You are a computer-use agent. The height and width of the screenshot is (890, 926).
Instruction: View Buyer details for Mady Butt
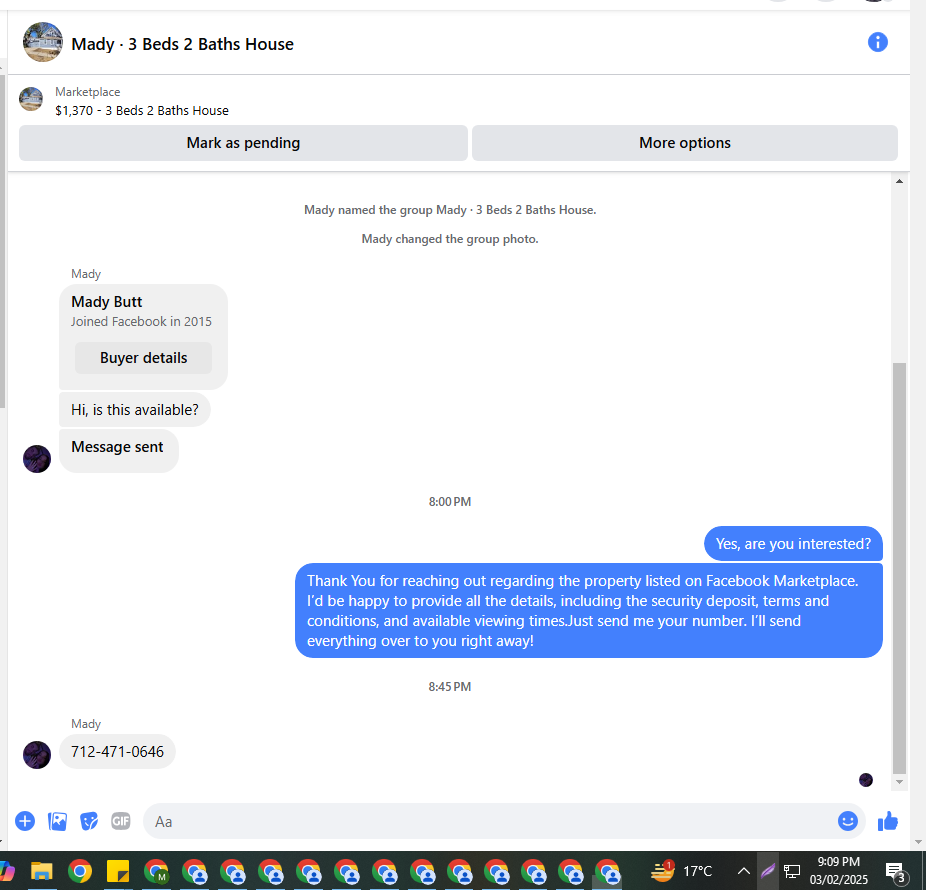[x=144, y=358]
